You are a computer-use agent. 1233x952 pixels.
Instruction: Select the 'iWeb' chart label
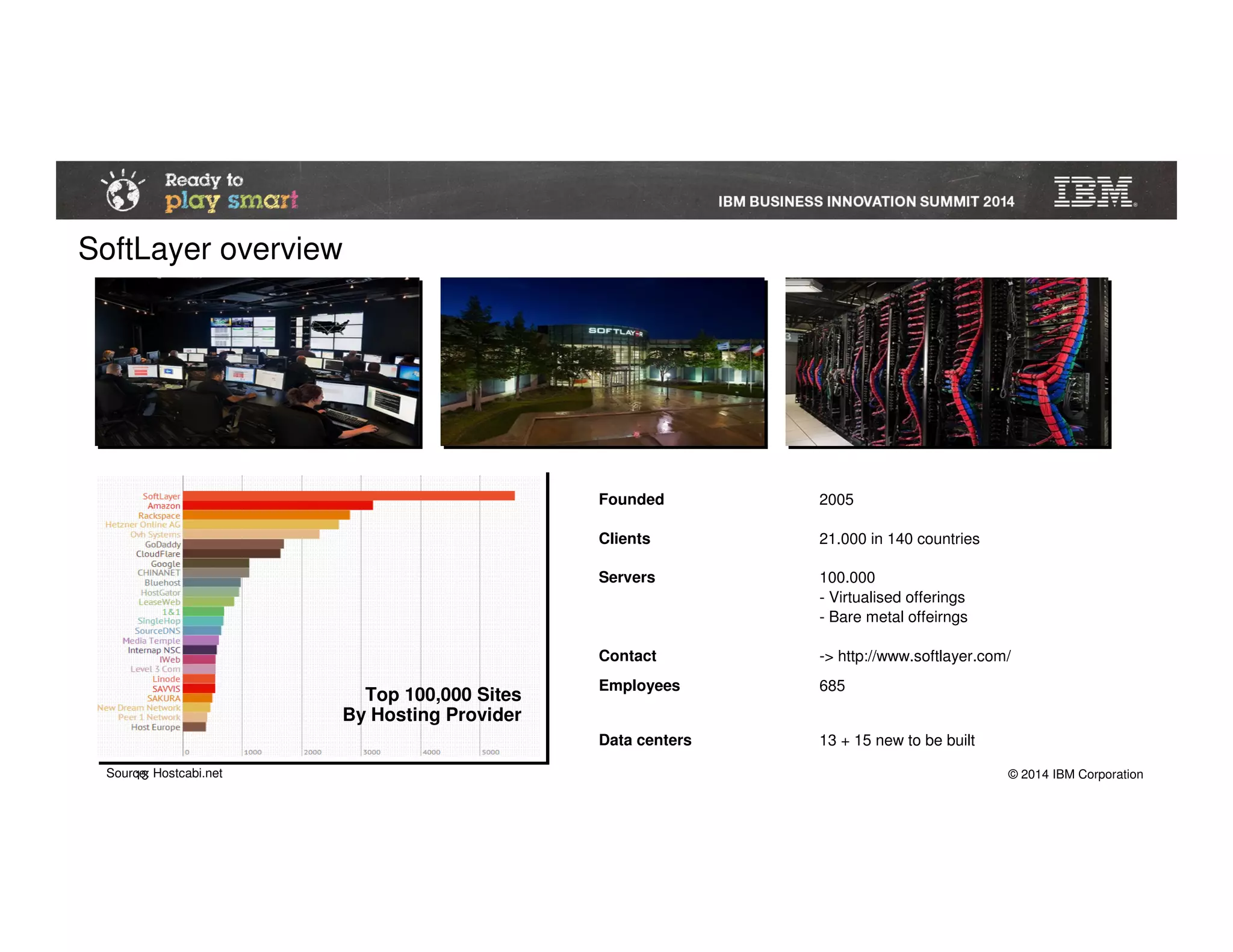coord(170,660)
